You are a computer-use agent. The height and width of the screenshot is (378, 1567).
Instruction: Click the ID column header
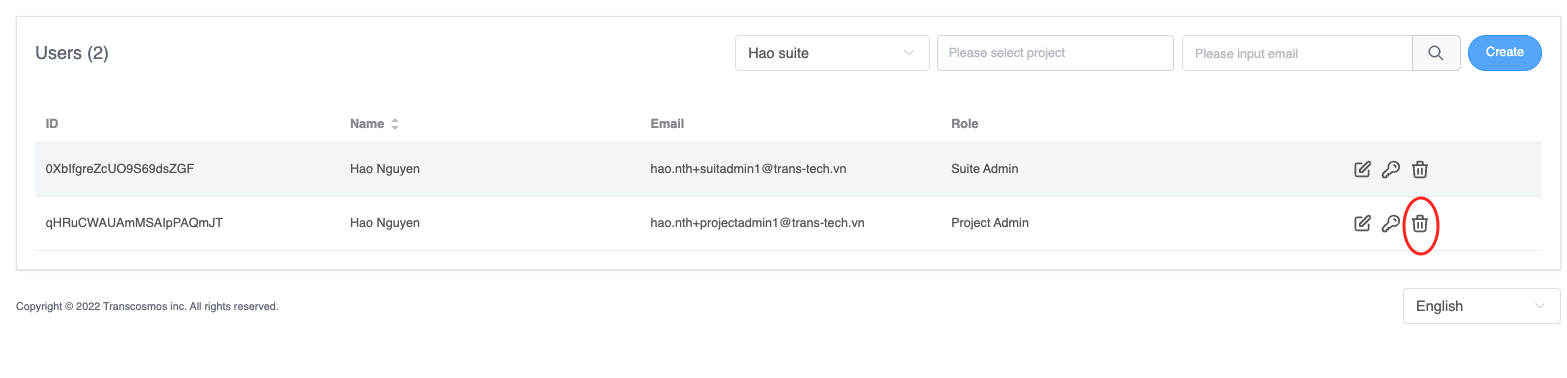(x=52, y=124)
